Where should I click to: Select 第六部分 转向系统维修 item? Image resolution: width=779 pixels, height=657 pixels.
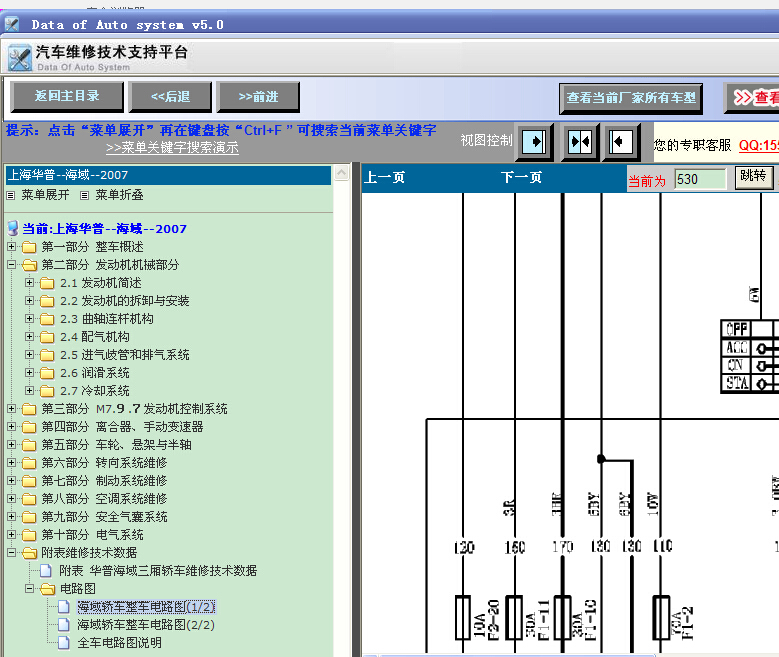[104, 463]
